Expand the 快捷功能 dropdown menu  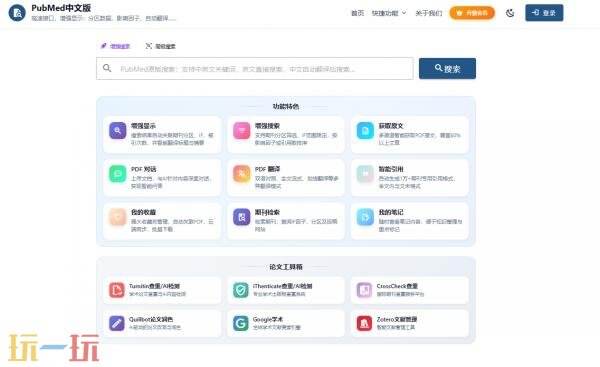[389, 13]
